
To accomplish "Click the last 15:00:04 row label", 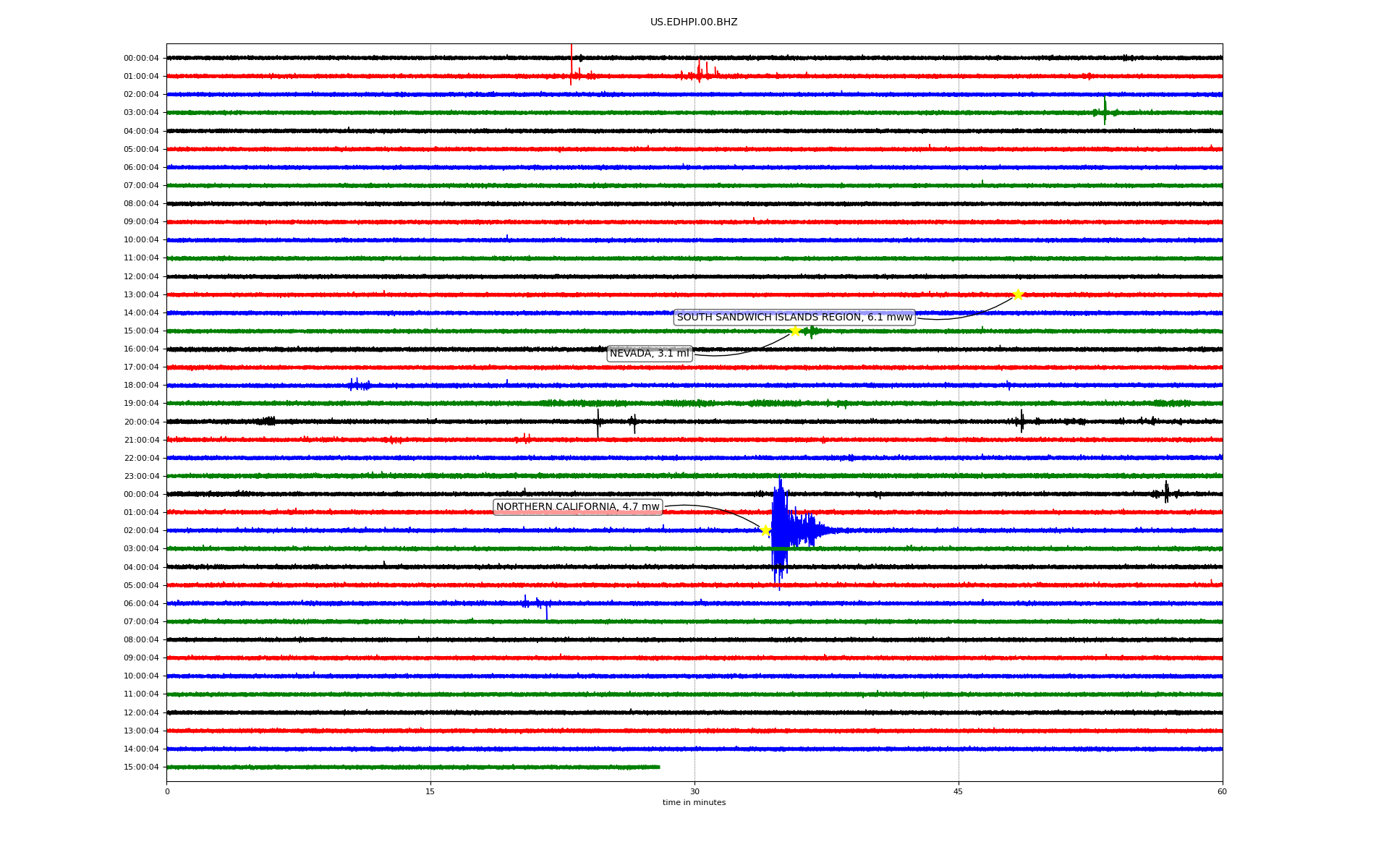I will click(141, 767).
